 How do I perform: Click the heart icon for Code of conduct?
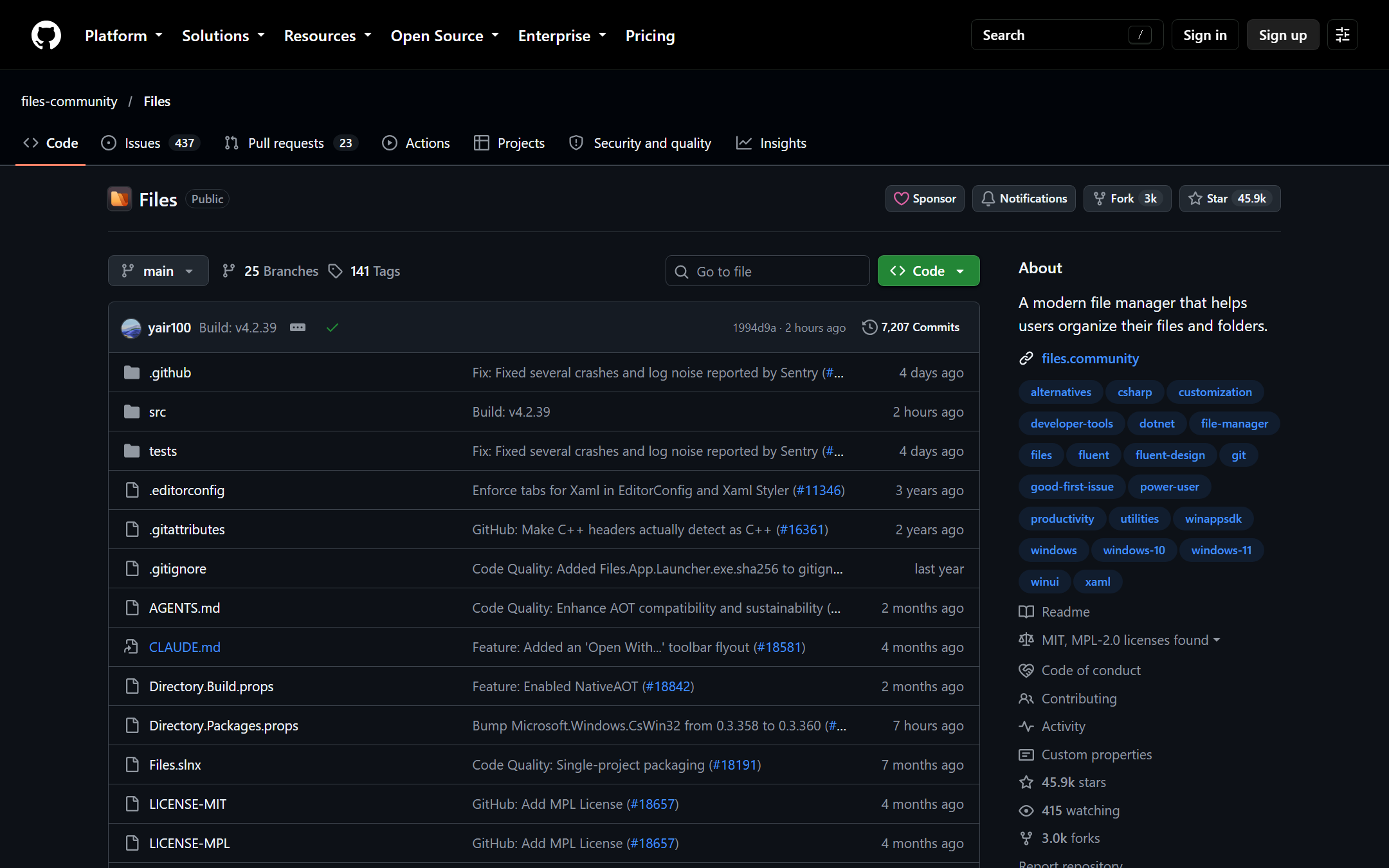(1026, 671)
